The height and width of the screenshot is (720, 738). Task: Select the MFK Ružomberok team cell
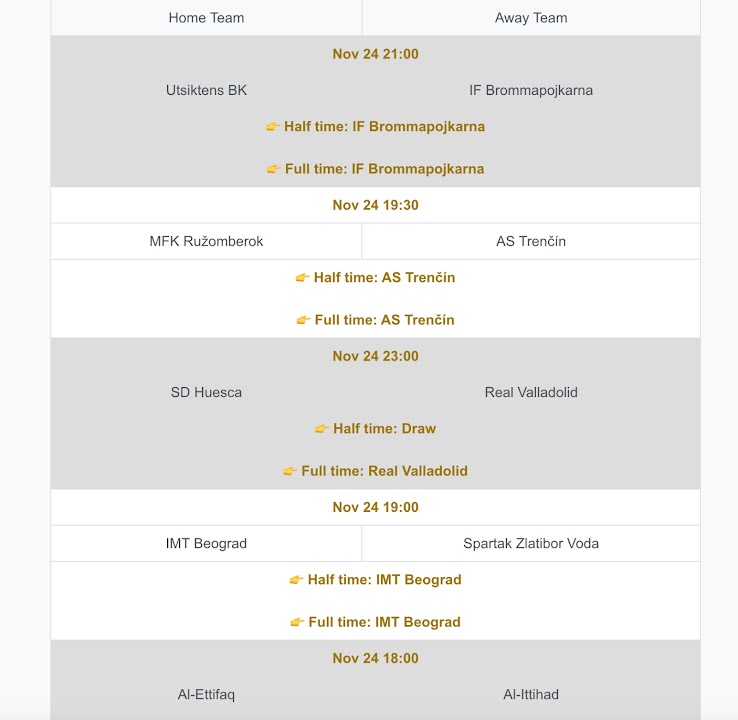coord(206,241)
